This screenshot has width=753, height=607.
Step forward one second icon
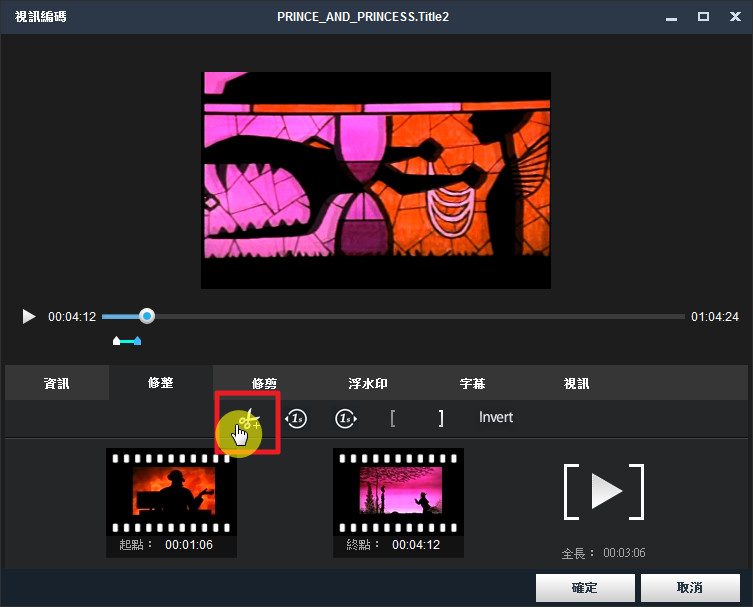pos(345,418)
